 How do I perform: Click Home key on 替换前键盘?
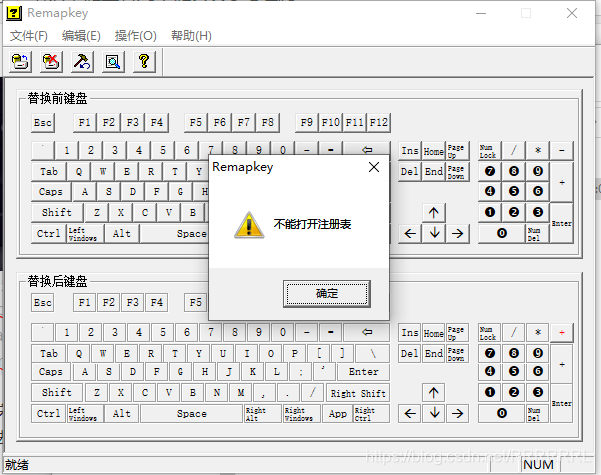coord(434,151)
